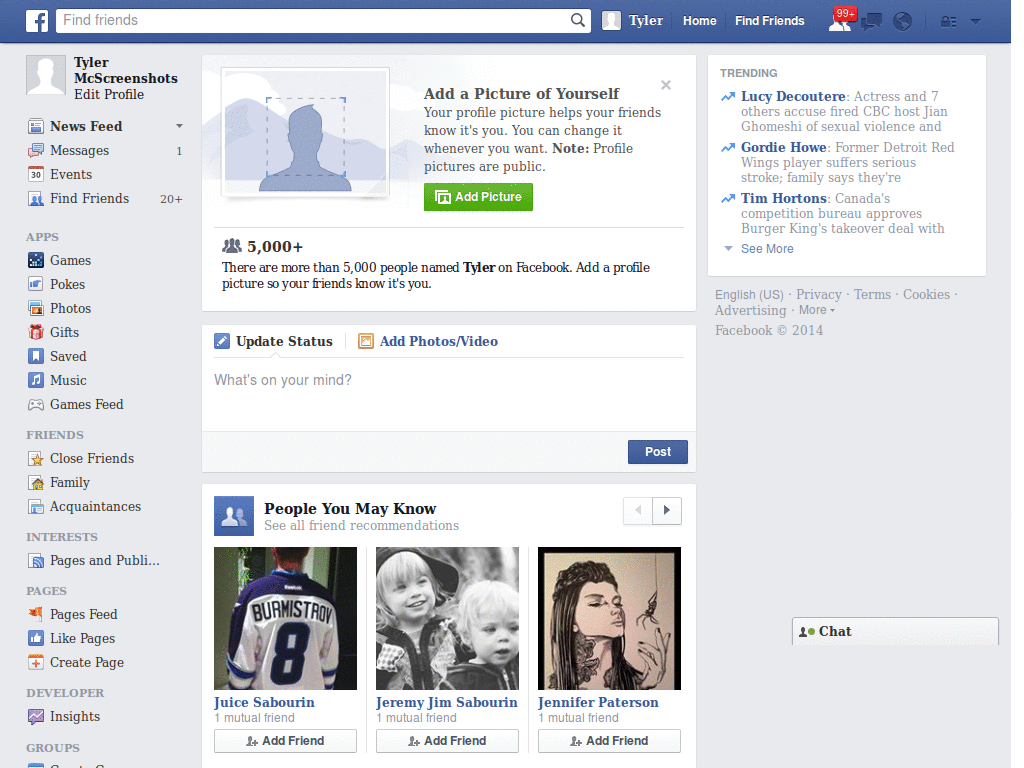Open the Privacy footer link
Screen dimensions: 1024x768
coord(818,295)
